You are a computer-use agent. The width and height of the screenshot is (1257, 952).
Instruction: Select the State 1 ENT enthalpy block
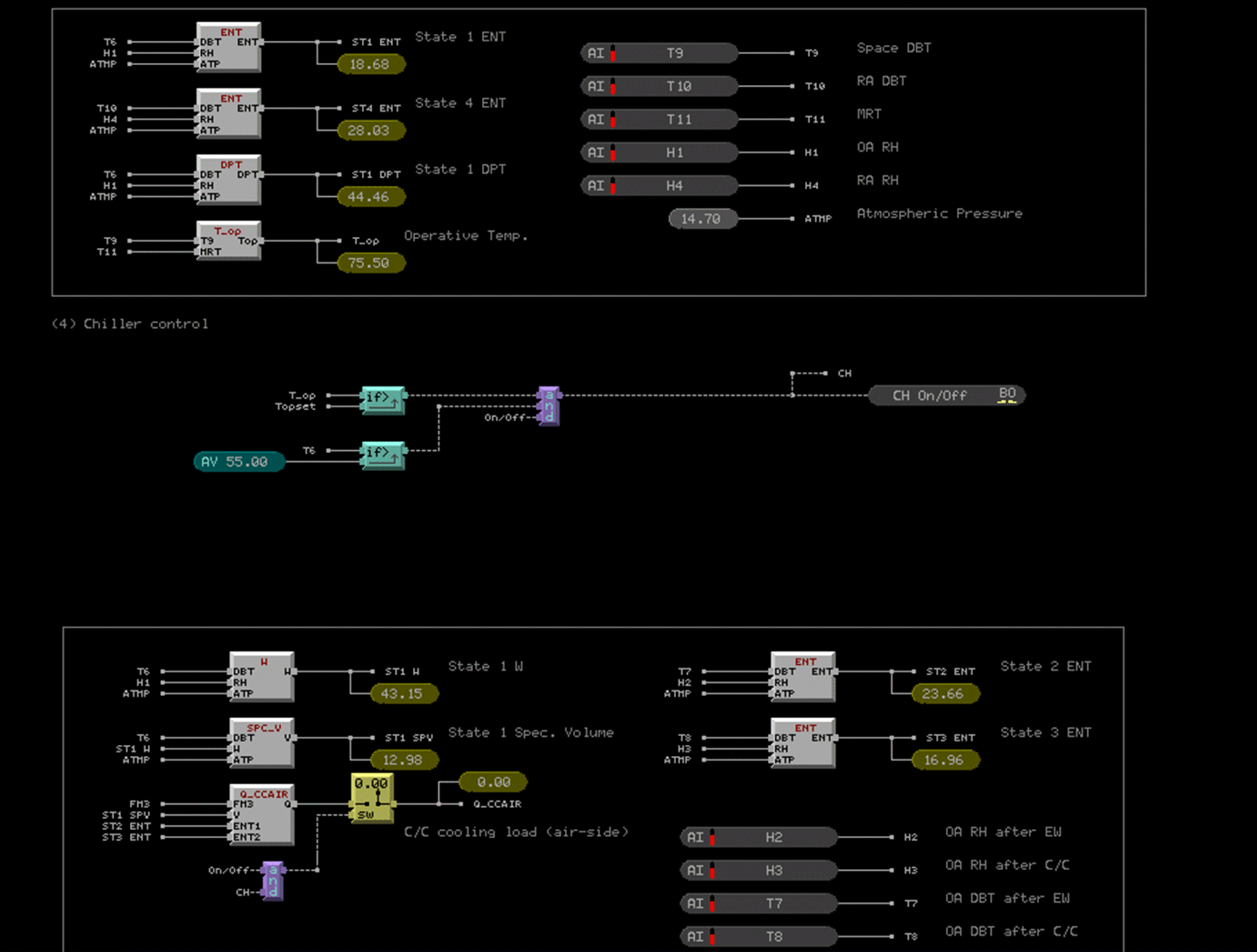[229, 47]
